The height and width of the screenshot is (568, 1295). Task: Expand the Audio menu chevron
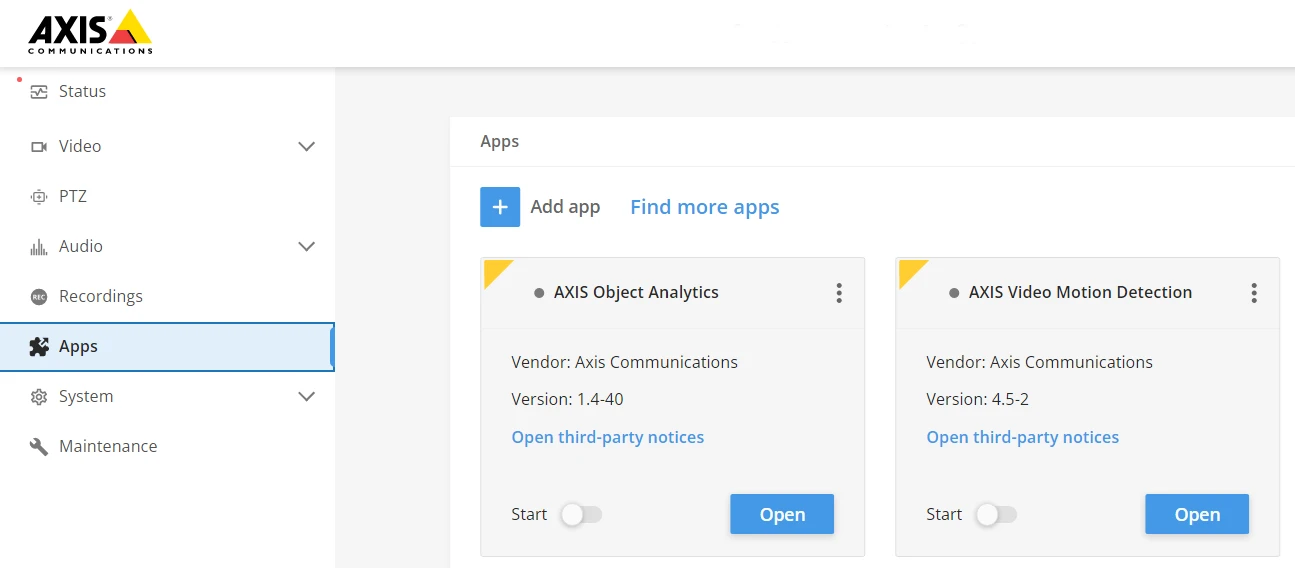[307, 246]
